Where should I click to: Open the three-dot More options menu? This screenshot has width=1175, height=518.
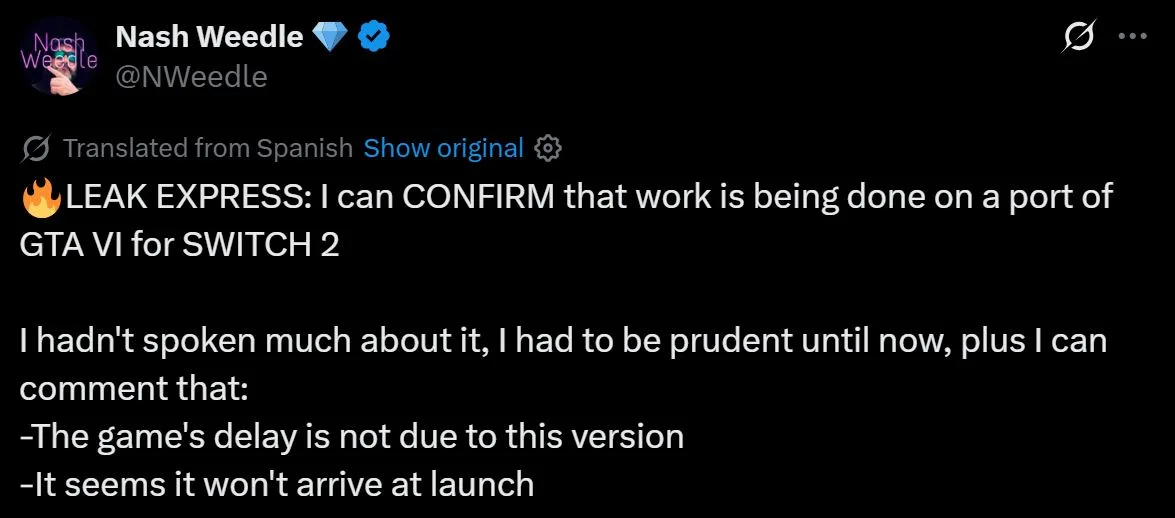pyautogui.click(x=1131, y=37)
